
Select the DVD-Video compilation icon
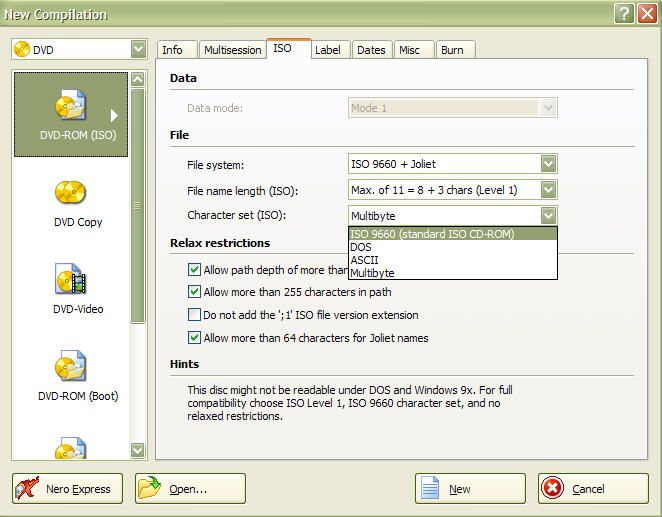click(71, 280)
